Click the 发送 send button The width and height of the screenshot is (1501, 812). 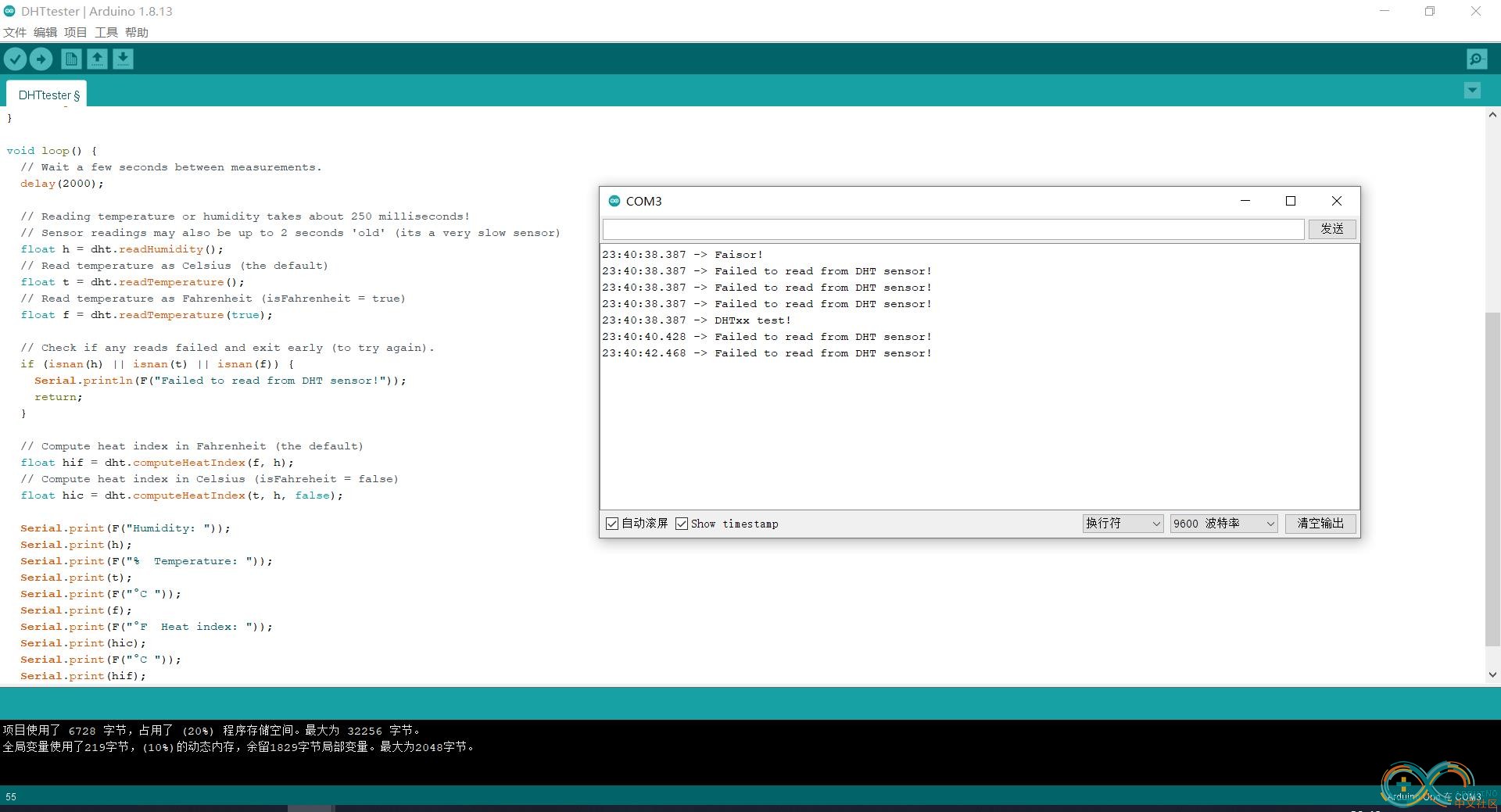click(x=1332, y=229)
